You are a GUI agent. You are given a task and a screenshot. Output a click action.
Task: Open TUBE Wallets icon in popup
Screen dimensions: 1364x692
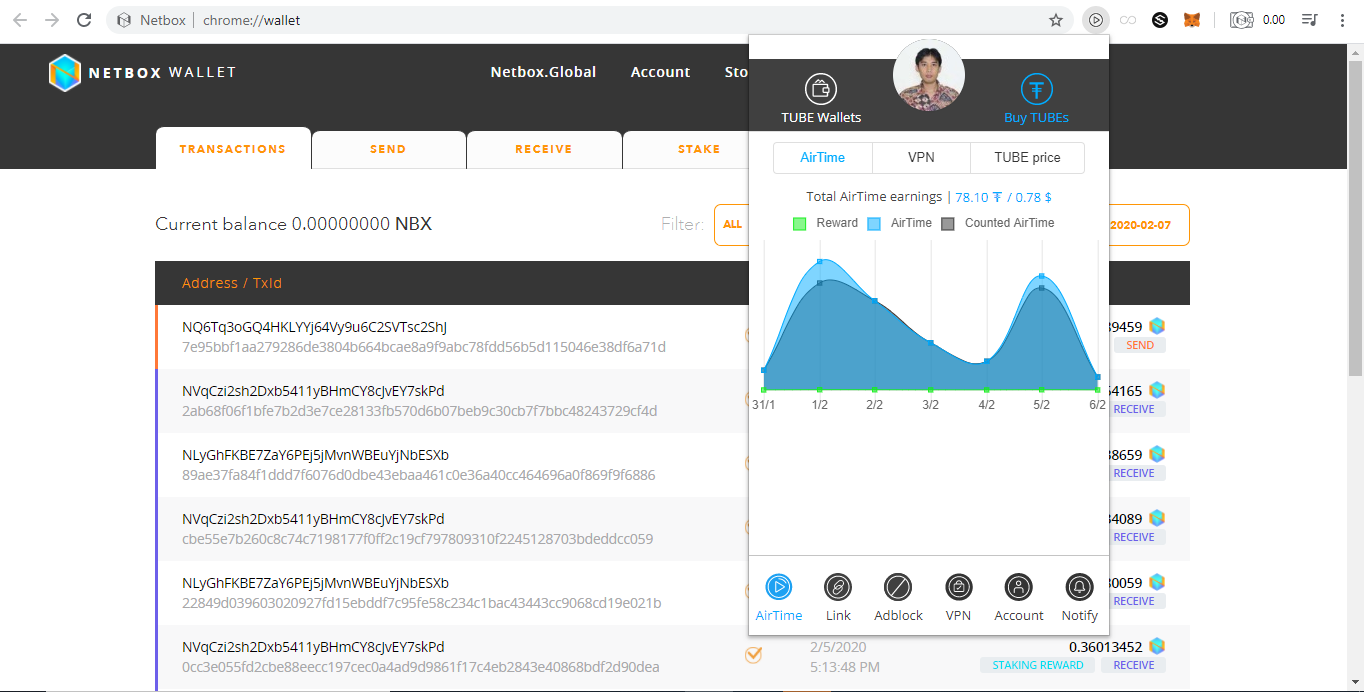coord(821,89)
